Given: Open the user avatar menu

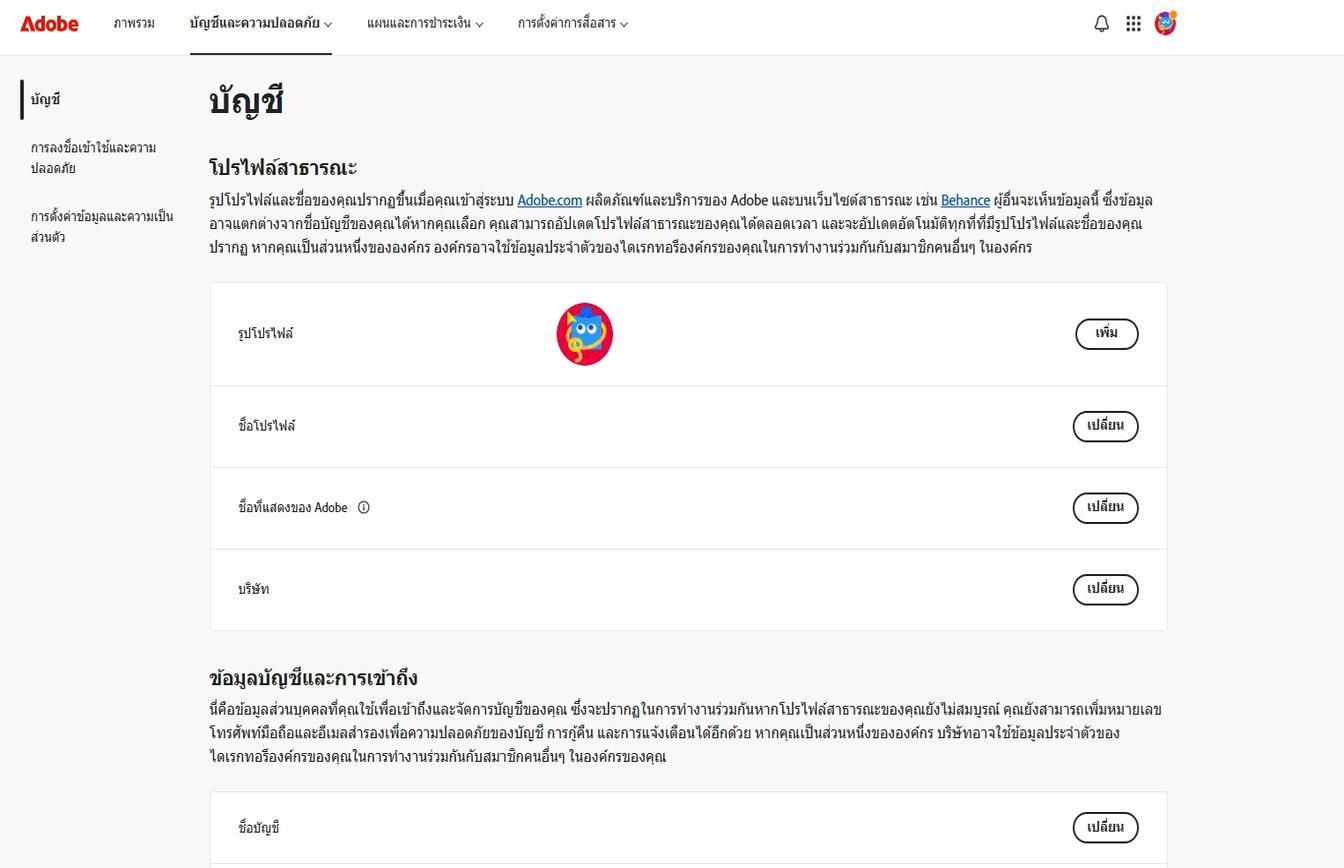Looking at the screenshot, I should (x=1165, y=23).
